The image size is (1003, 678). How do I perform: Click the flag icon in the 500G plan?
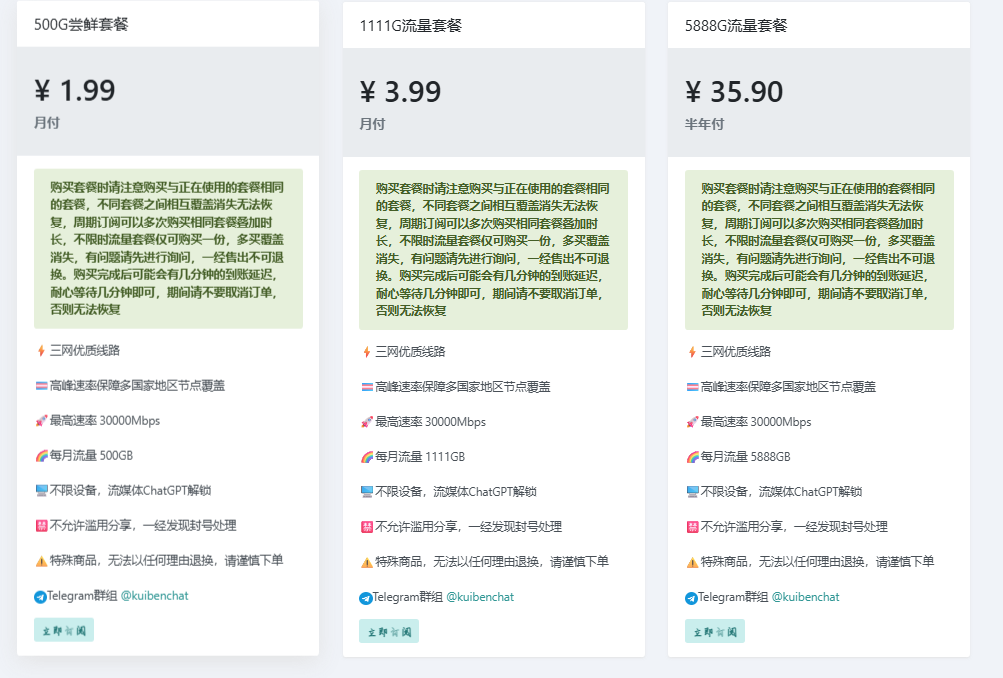pyautogui.click(x=41, y=386)
